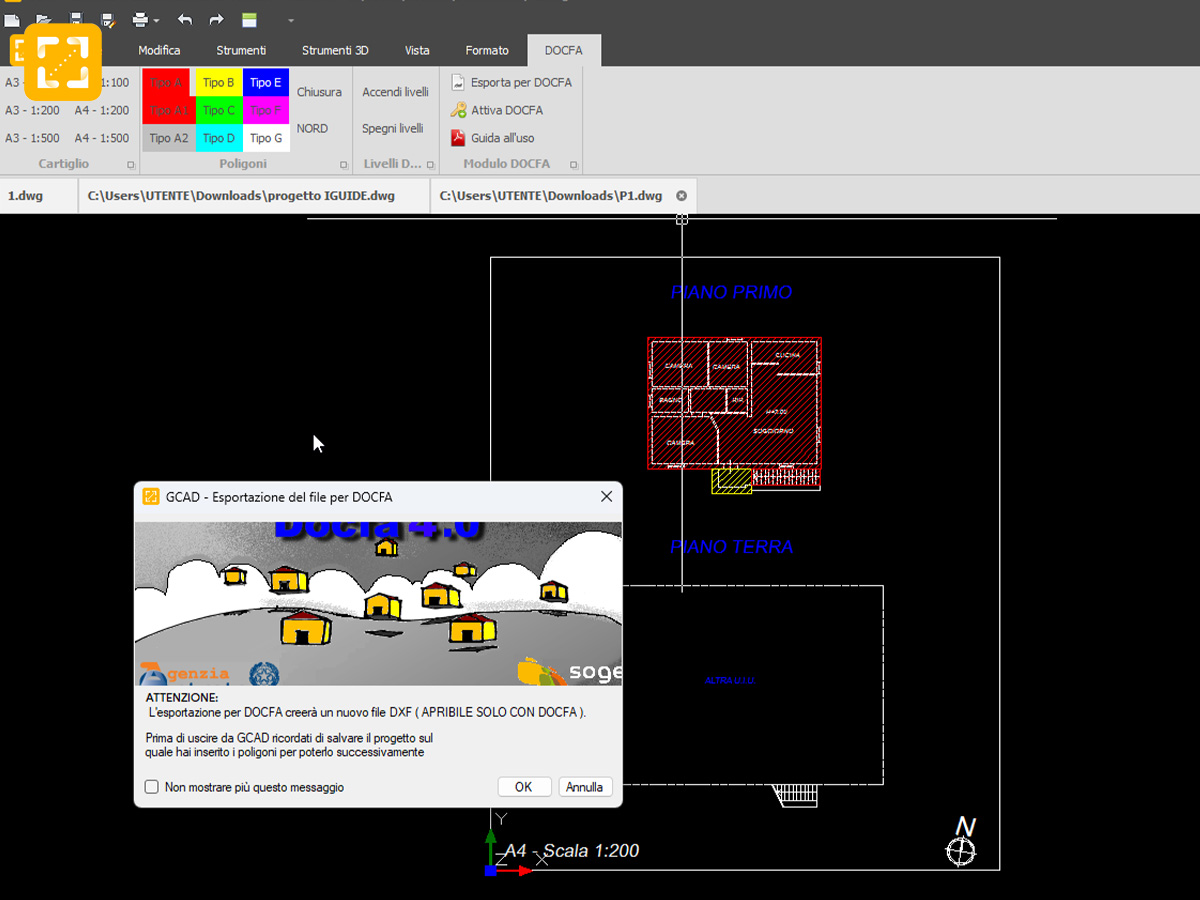Click the UCS axis origin icon
This screenshot has width=1200, height=900.
coord(490,871)
